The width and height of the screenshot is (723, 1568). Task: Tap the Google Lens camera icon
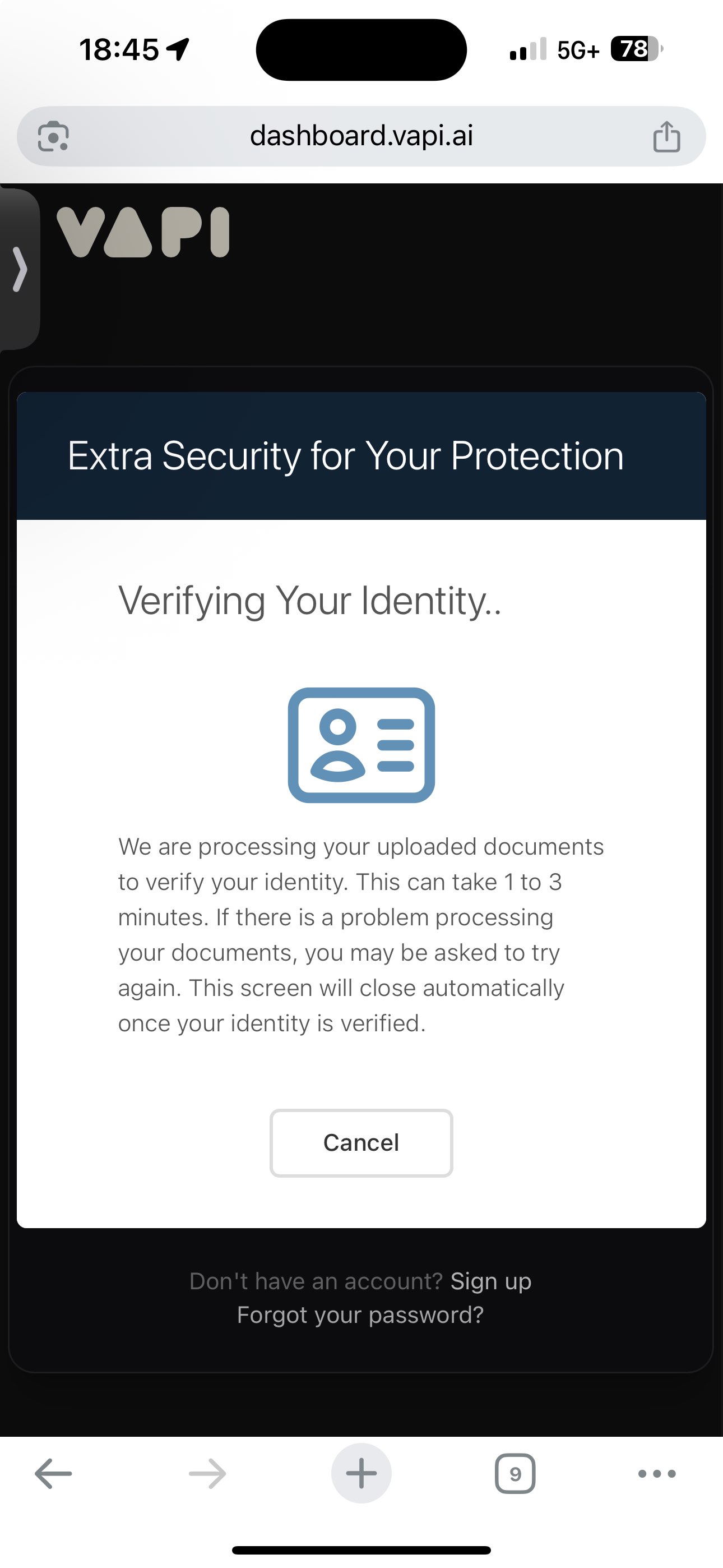point(54,136)
